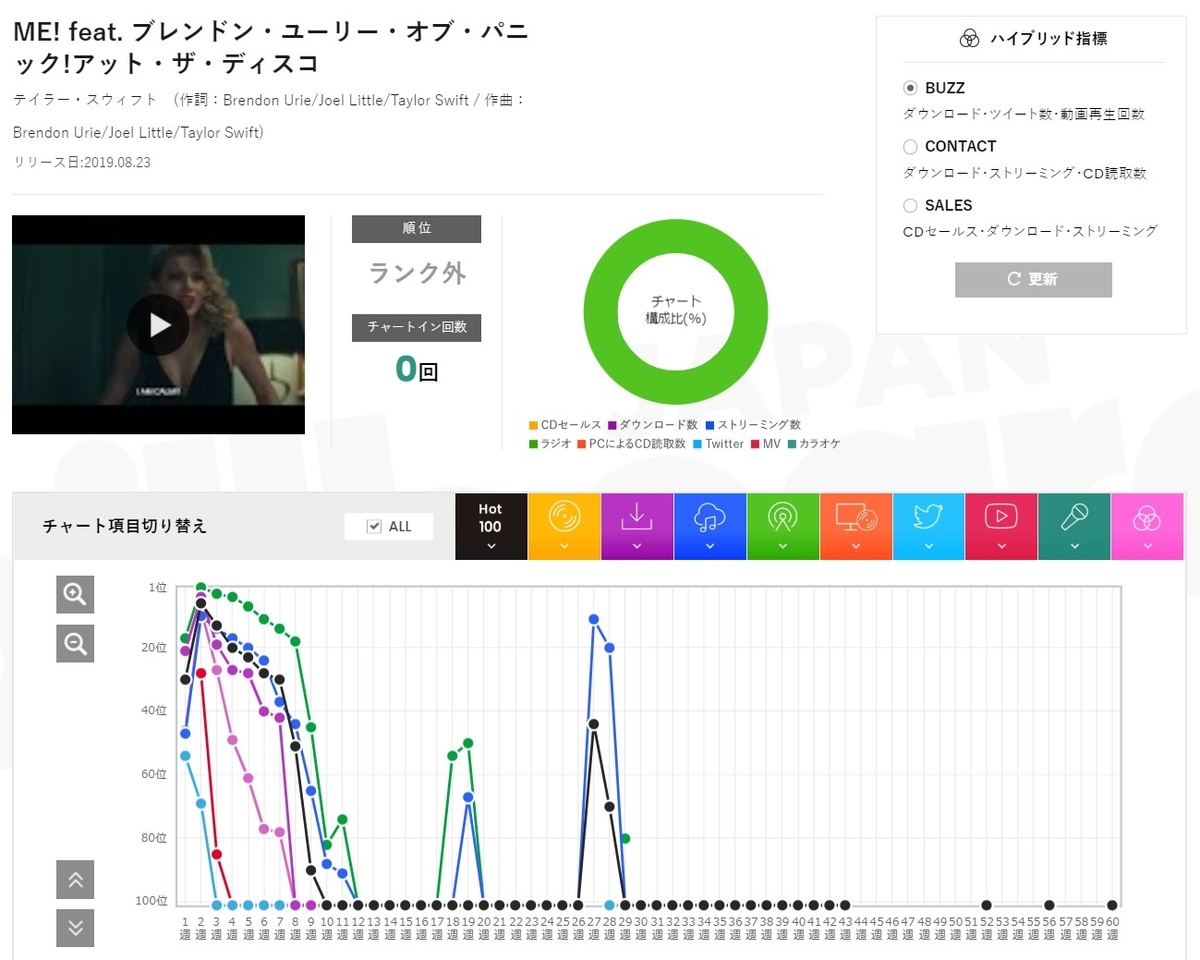Click the 1位 axis label
Image resolution: width=1200 pixels, height=960 pixels.
pos(158,587)
